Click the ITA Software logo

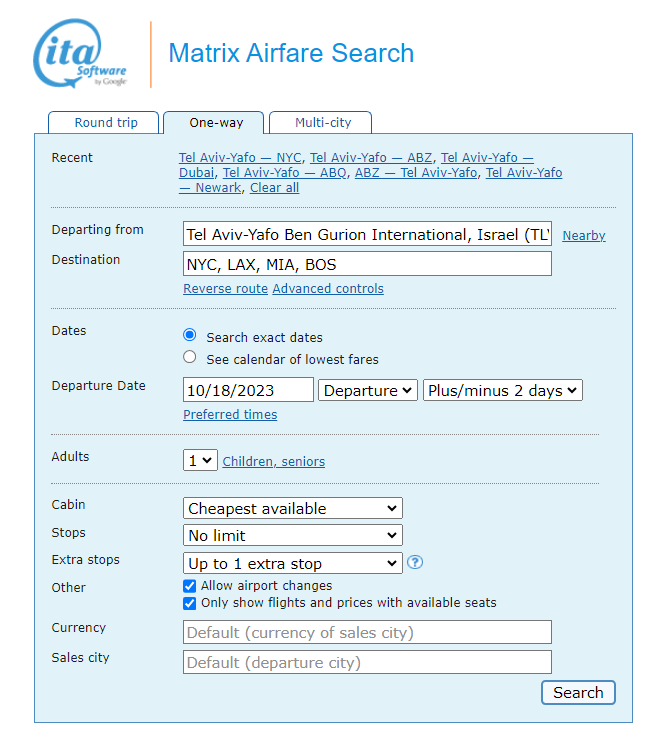80,53
